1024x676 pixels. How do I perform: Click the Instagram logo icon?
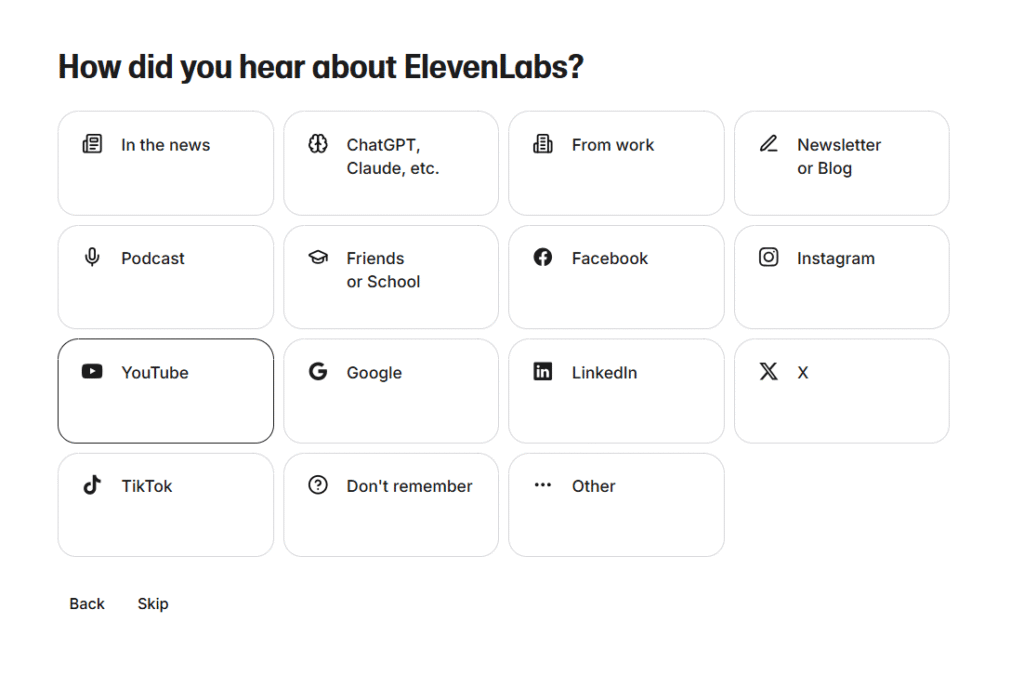(x=768, y=258)
